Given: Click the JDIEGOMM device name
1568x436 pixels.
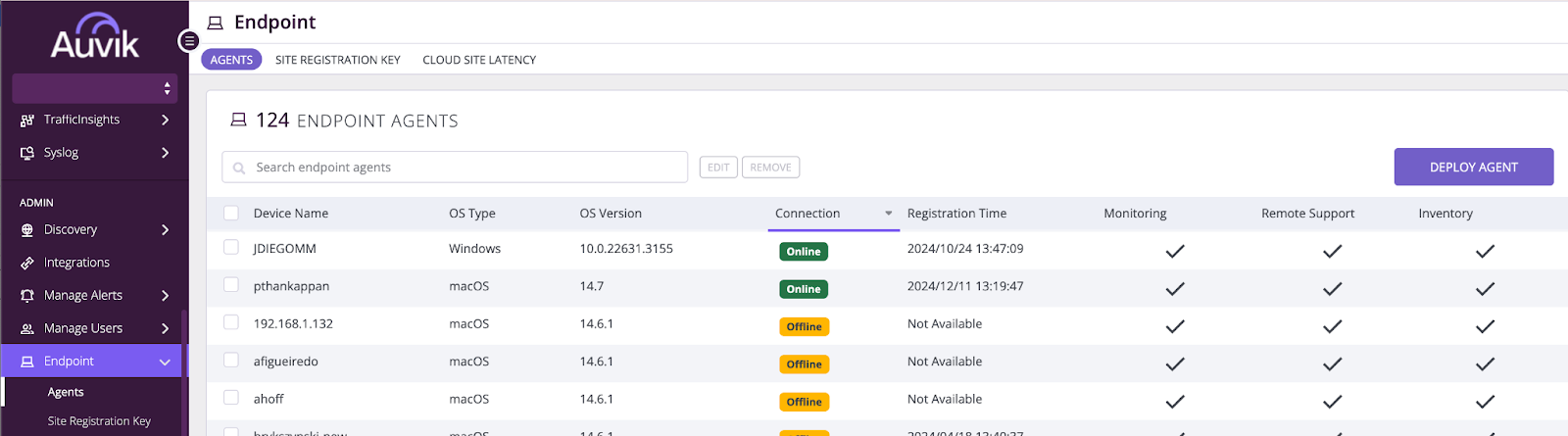Looking at the screenshot, I should click(x=284, y=249).
